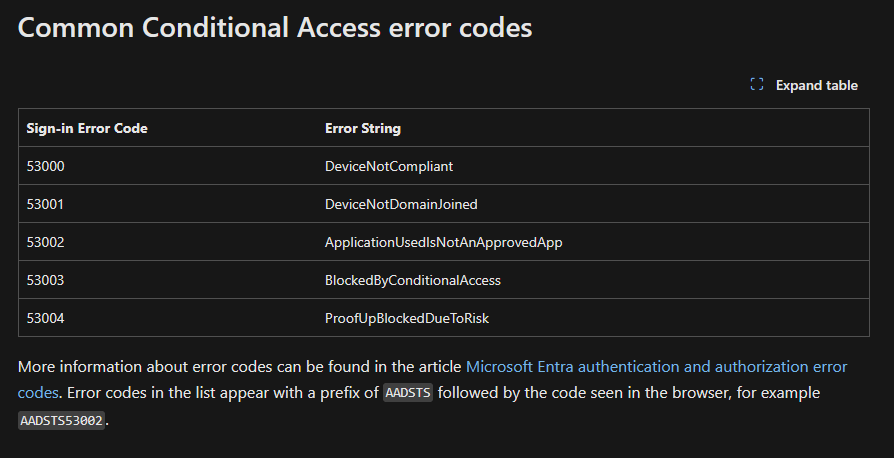Click the Expand table icon
This screenshot has height=458, width=894.
757,85
